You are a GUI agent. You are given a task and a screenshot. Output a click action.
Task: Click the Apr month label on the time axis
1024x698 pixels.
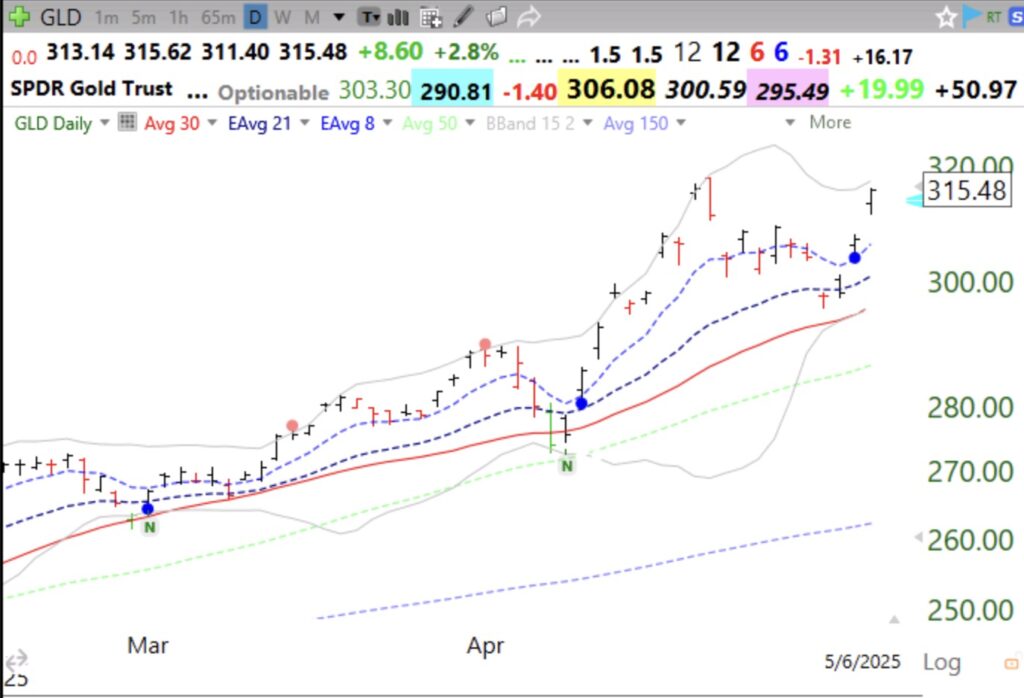click(485, 646)
